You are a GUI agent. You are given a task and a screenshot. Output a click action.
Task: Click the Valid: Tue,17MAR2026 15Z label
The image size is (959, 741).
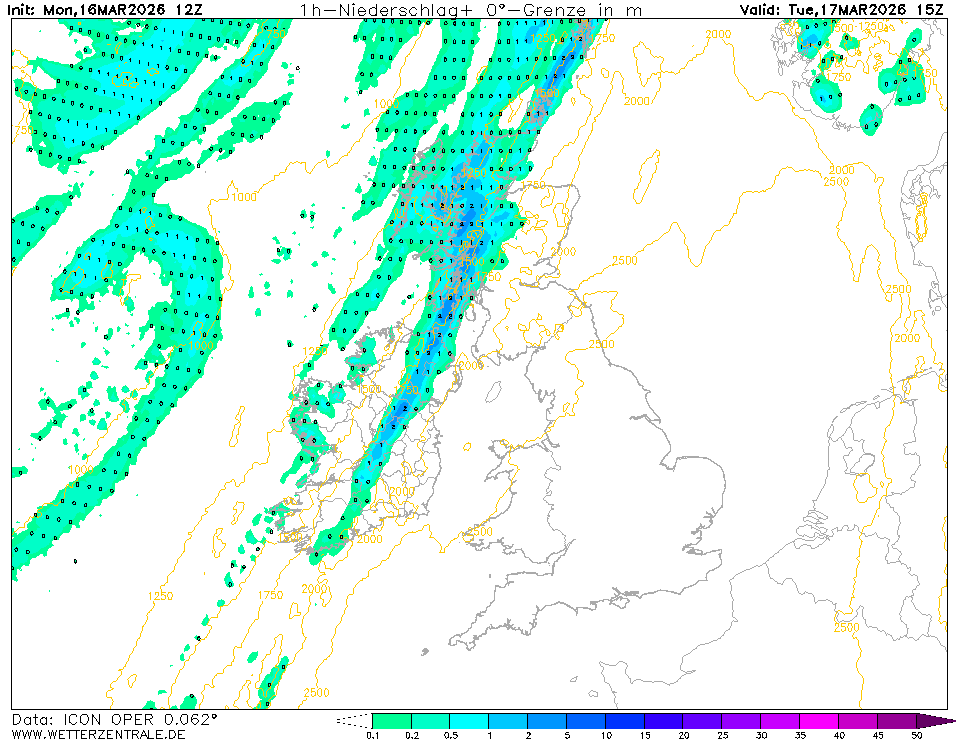[x=842, y=10]
